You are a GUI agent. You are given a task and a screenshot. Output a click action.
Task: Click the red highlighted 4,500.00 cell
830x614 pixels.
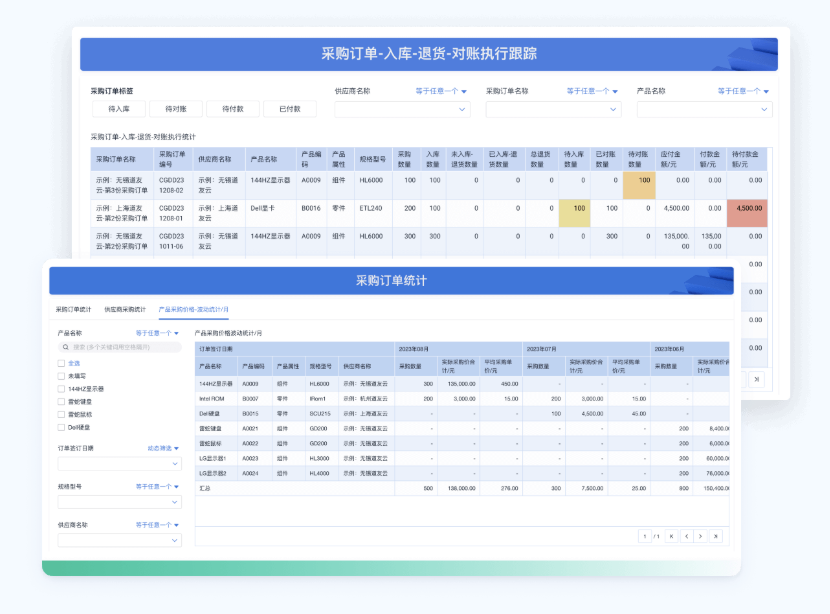[745, 209]
